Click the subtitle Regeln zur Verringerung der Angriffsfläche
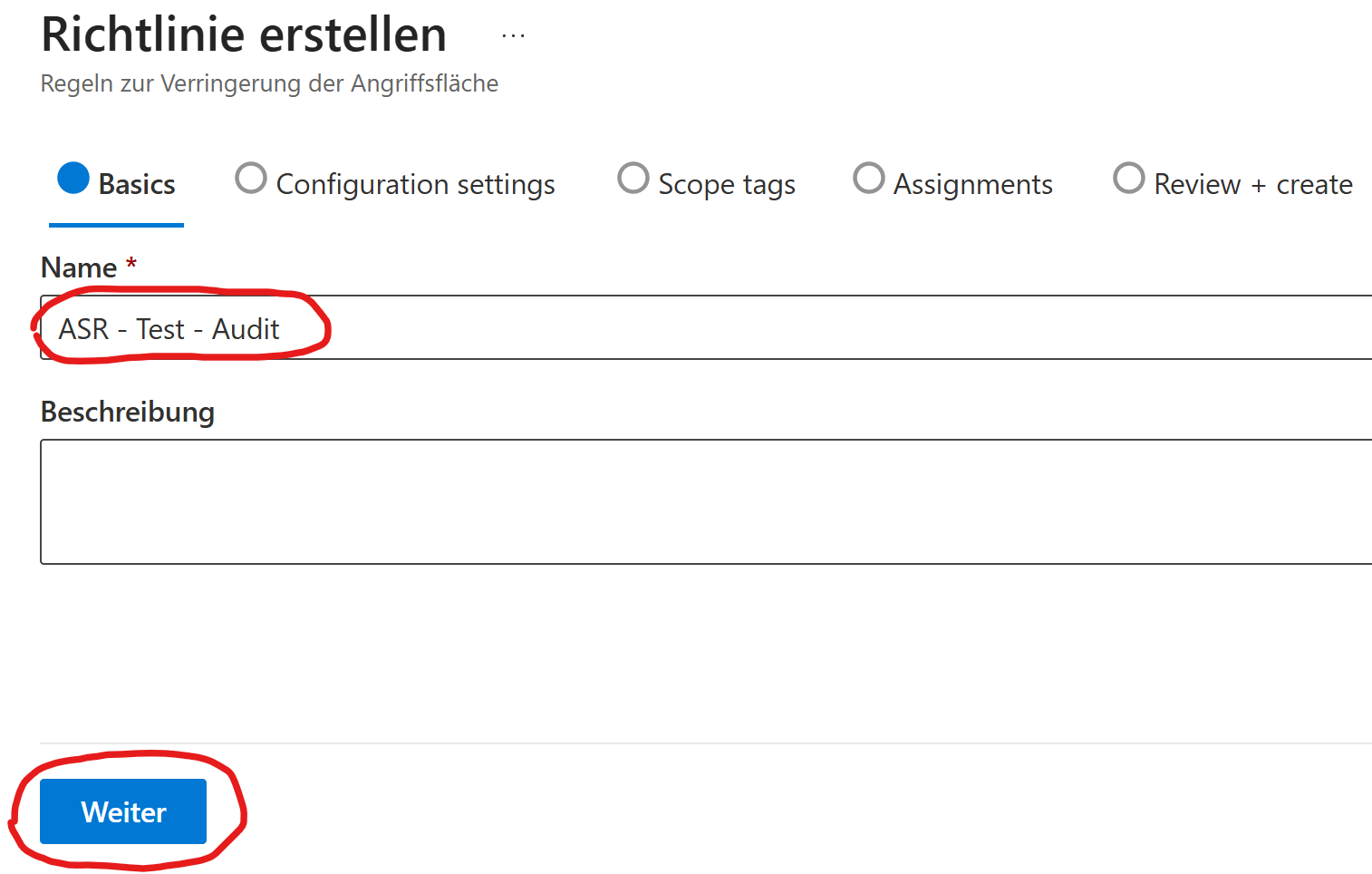 (x=269, y=83)
